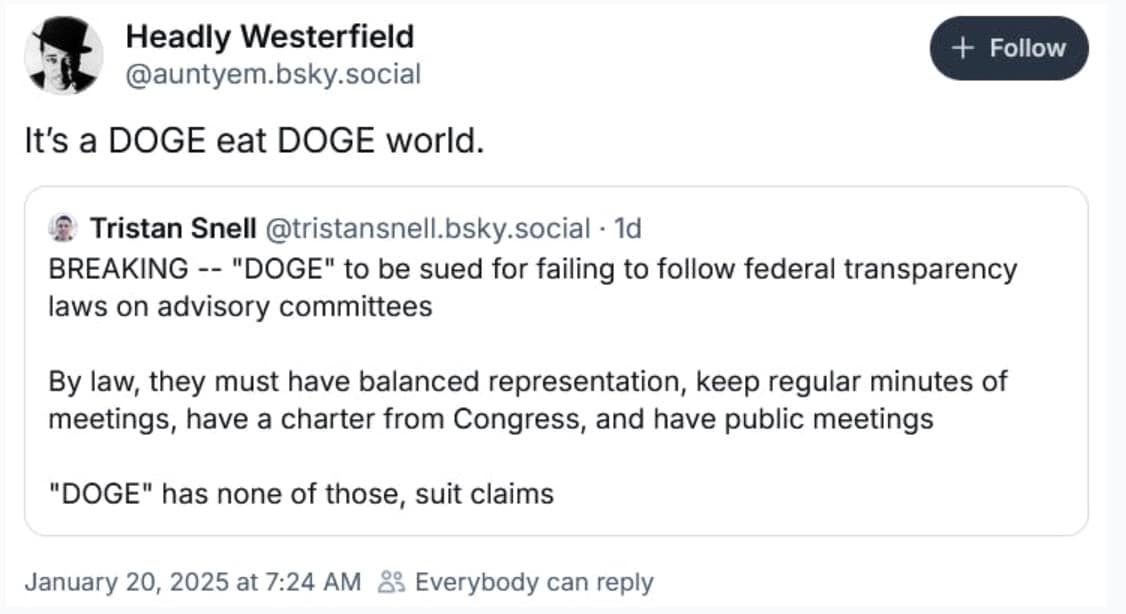Click the word BREAKING in the quoted post
Viewport: 1126px width, 614px height.
pyautogui.click(x=117, y=269)
